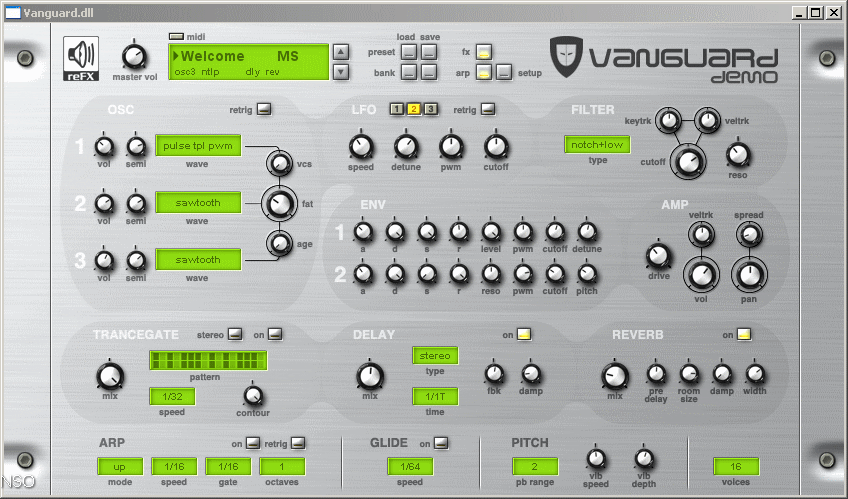Select LFO 1 tab

tap(396, 109)
